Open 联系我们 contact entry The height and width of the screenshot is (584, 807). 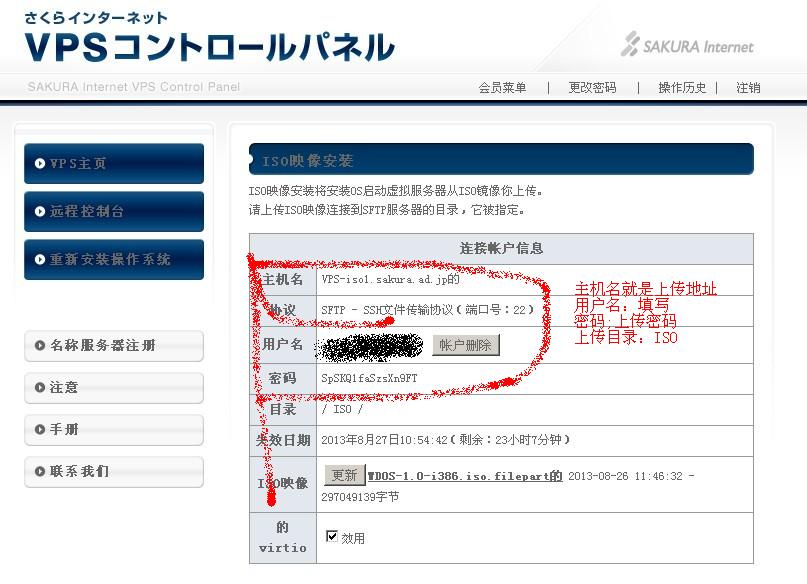point(114,471)
